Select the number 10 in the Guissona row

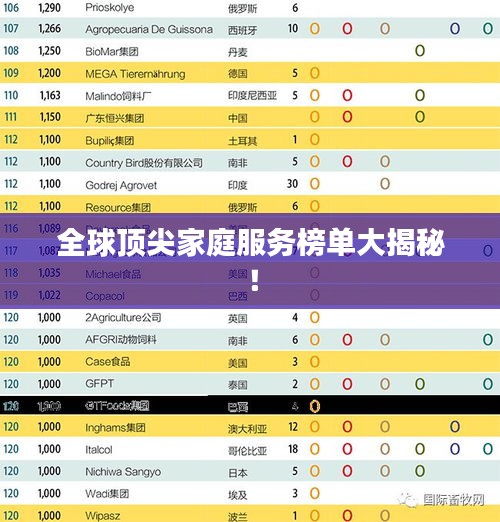click(x=293, y=28)
